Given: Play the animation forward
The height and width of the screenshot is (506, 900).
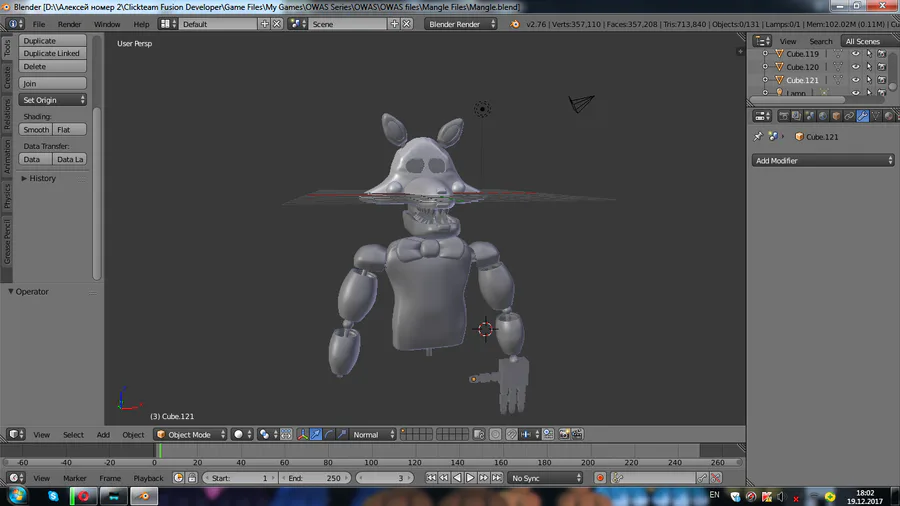Looking at the screenshot, I should pos(470,478).
